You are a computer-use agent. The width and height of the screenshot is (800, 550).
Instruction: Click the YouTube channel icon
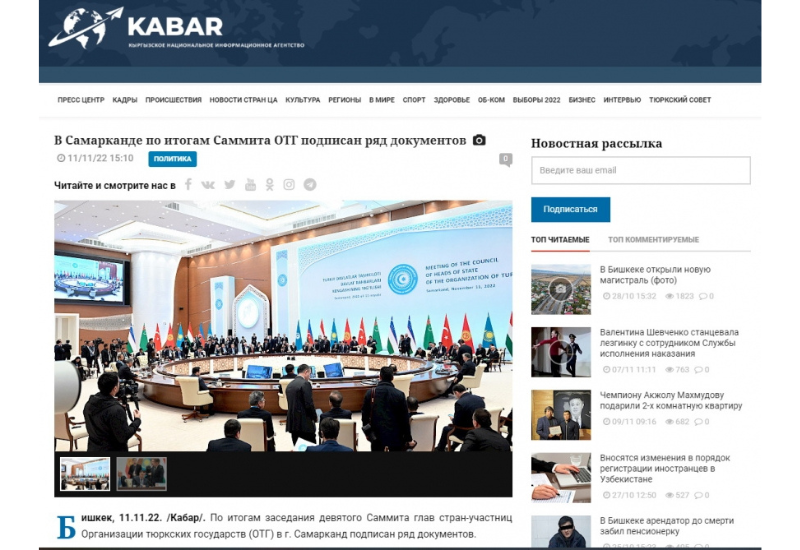[250, 185]
